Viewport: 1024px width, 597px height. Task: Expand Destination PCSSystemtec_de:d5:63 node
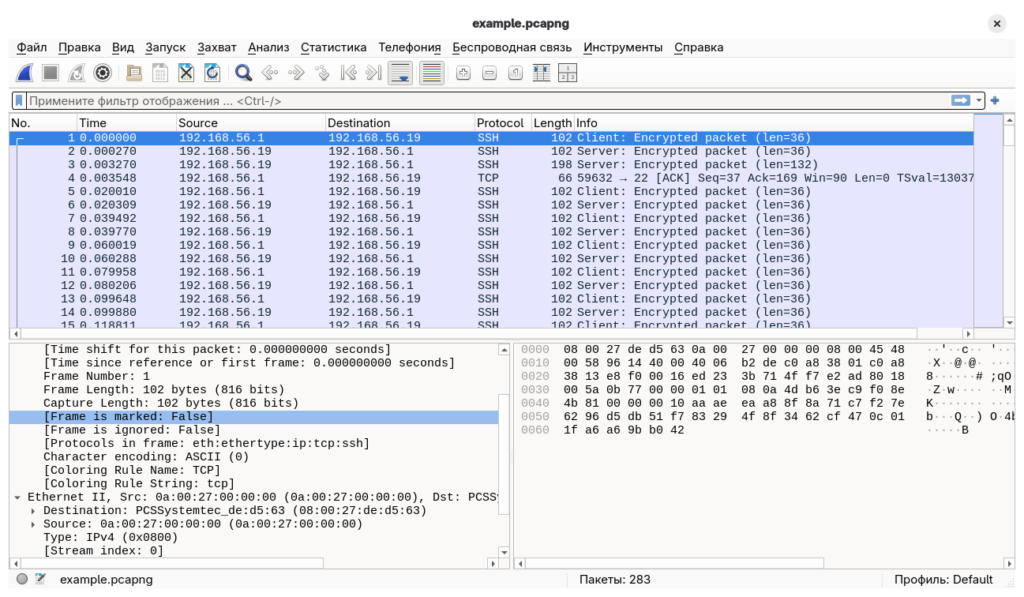(x=33, y=511)
